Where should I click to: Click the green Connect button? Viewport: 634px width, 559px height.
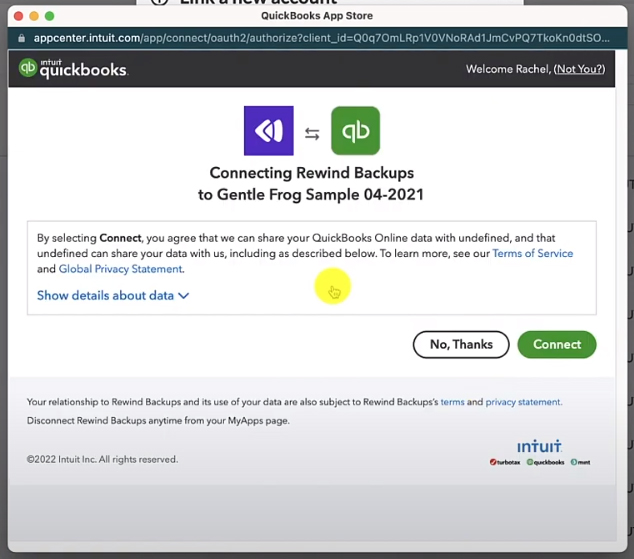pyautogui.click(x=557, y=344)
